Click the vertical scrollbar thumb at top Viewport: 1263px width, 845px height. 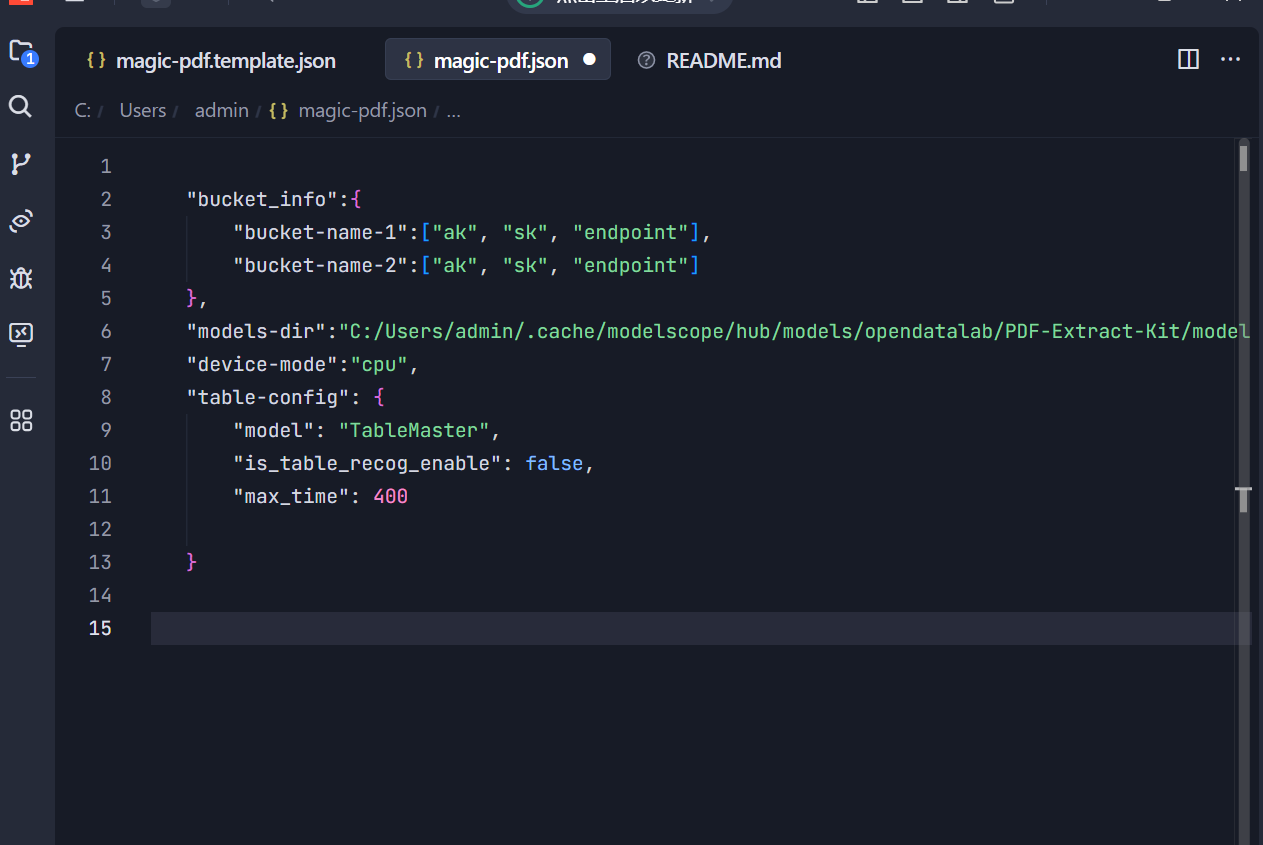pyautogui.click(x=1244, y=158)
